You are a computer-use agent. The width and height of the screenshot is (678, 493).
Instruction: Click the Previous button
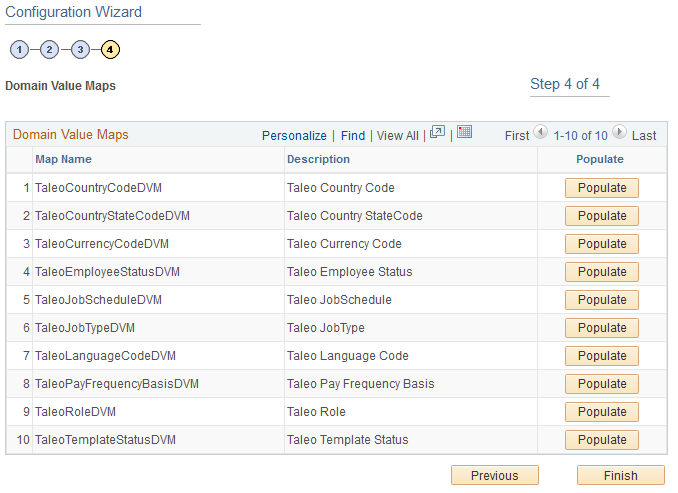click(495, 475)
